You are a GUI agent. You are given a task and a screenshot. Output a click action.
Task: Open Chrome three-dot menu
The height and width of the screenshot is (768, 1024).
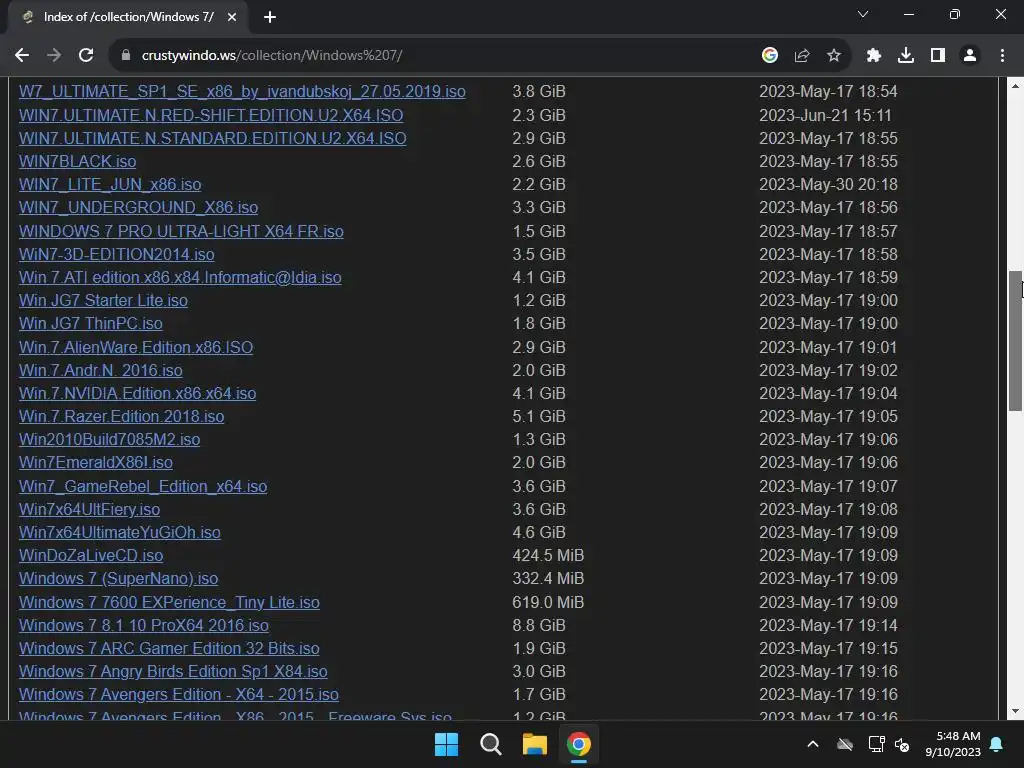coord(1002,56)
